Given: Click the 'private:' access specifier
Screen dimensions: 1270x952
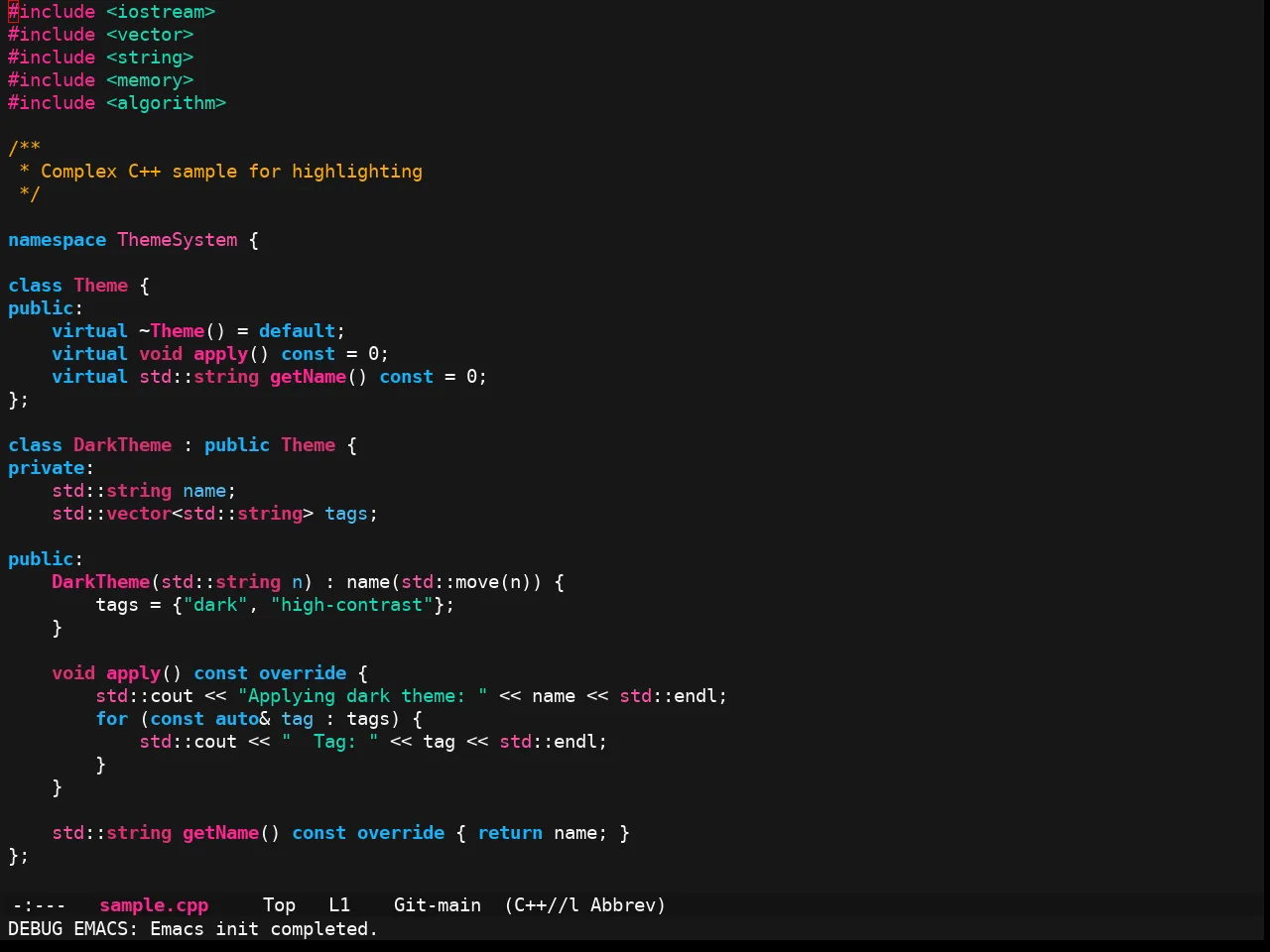Looking at the screenshot, I should pos(52,468).
